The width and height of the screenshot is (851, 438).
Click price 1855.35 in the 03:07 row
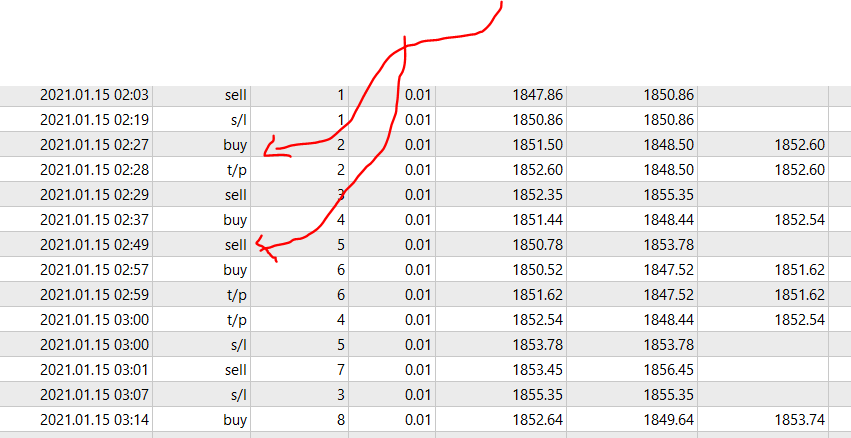(x=538, y=395)
